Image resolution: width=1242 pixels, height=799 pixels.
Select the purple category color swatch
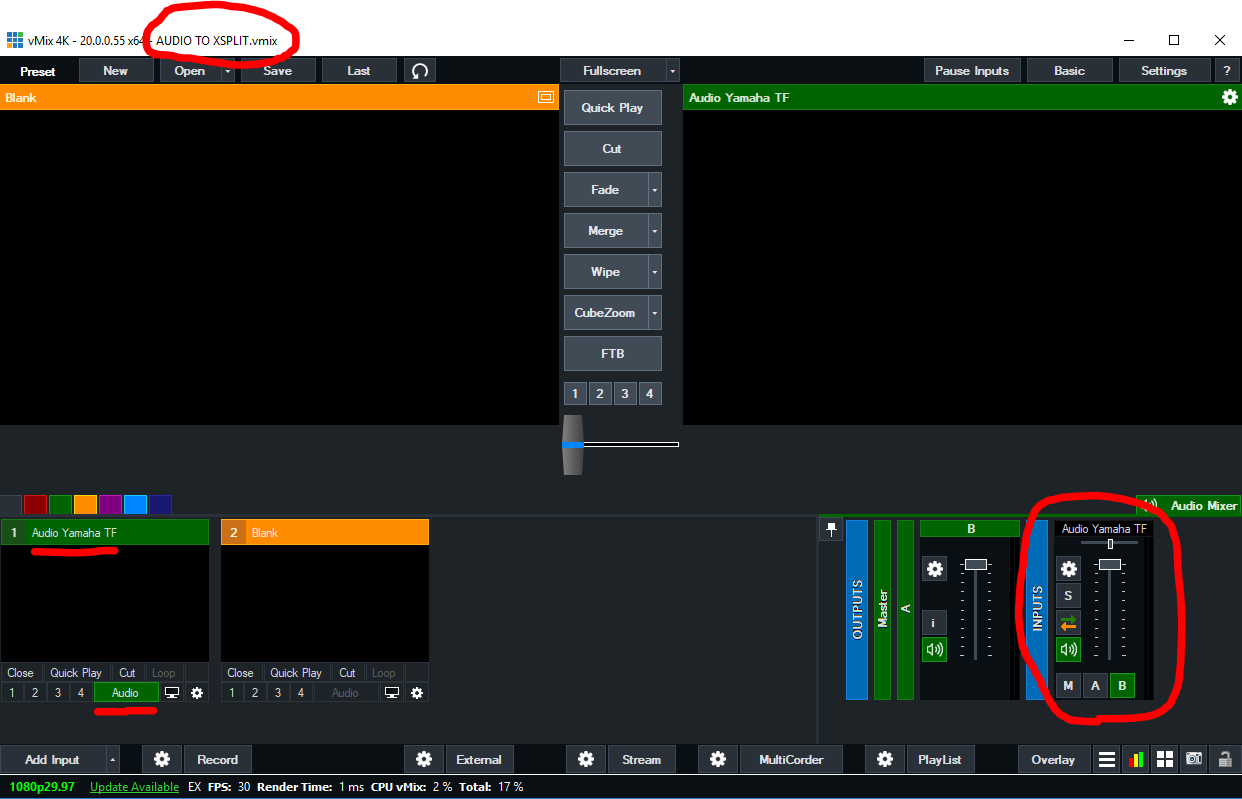110,505
